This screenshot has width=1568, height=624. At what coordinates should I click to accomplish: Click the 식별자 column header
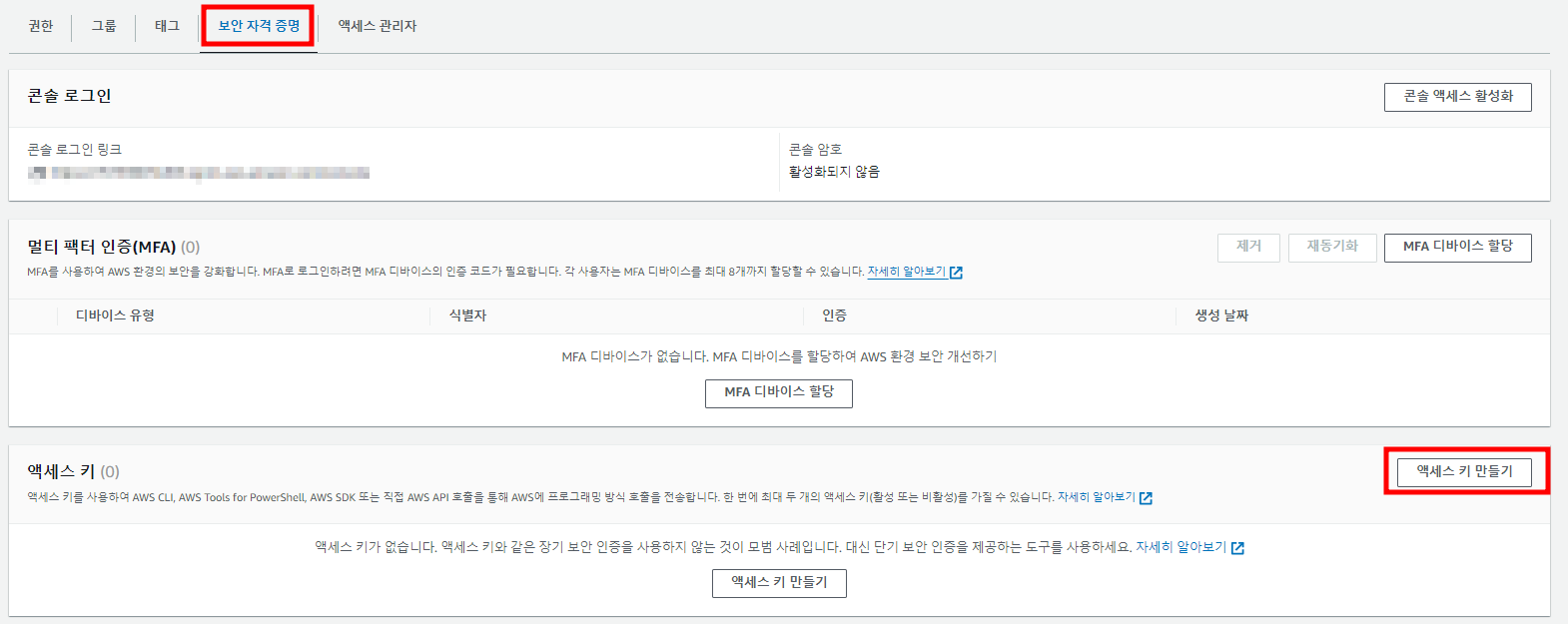(467, 315)
